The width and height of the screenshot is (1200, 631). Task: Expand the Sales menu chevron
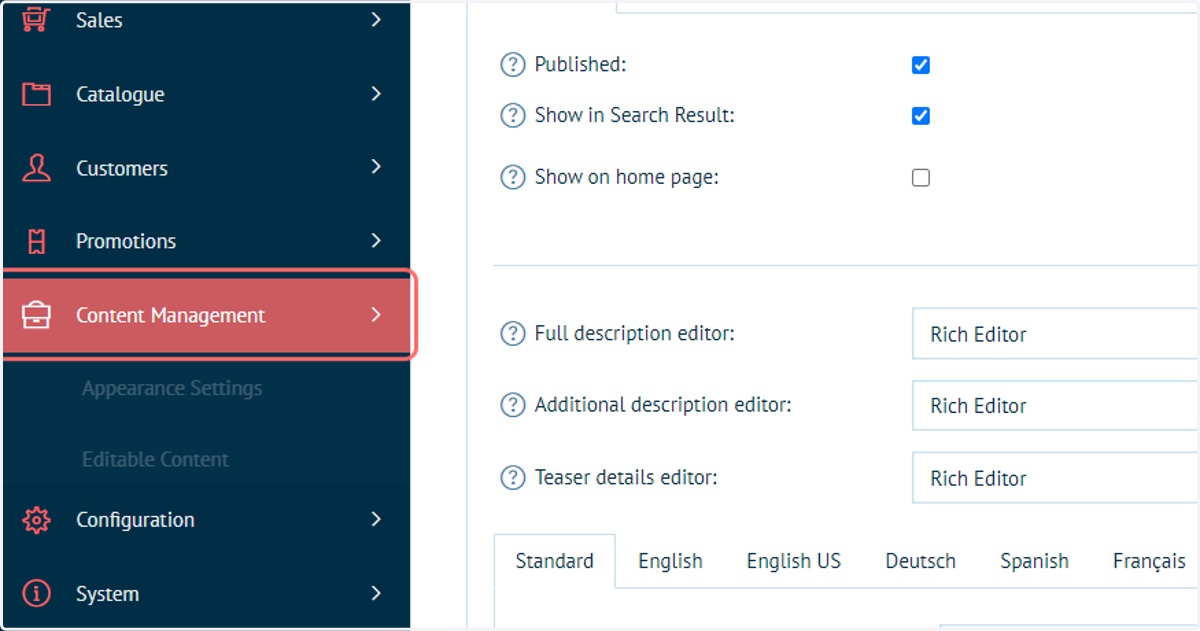pos(376,19)
